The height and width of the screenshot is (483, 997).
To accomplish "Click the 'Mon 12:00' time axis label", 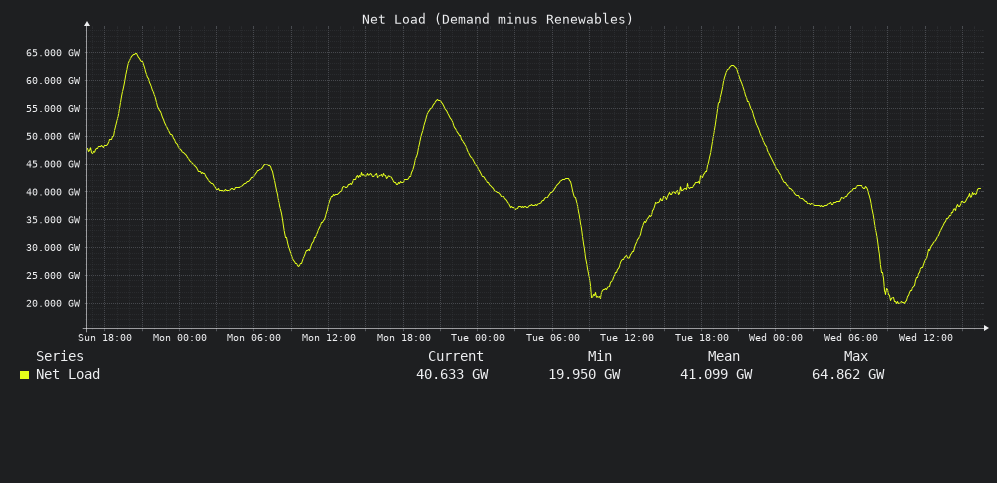I will (x=329, y=338).
